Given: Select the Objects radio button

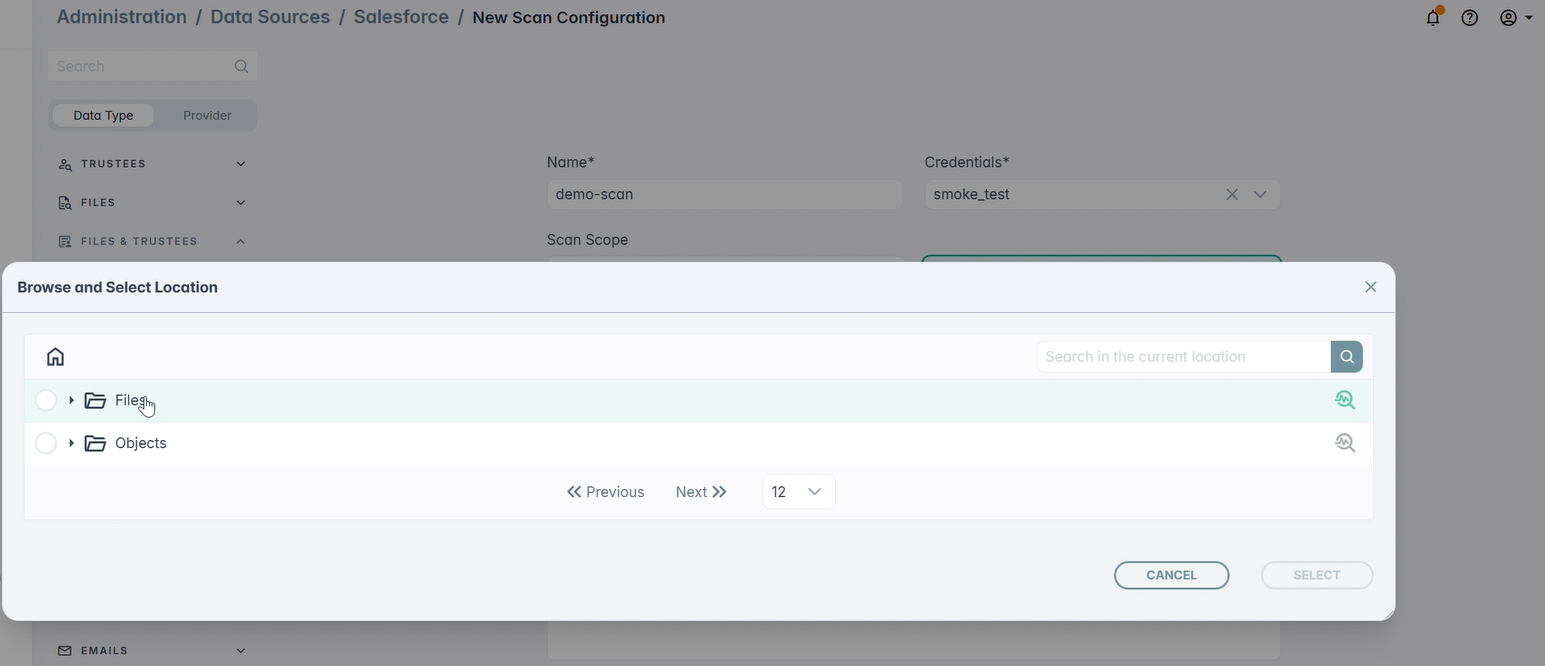Looking at the screenshot, I should (x=46, y=443).
